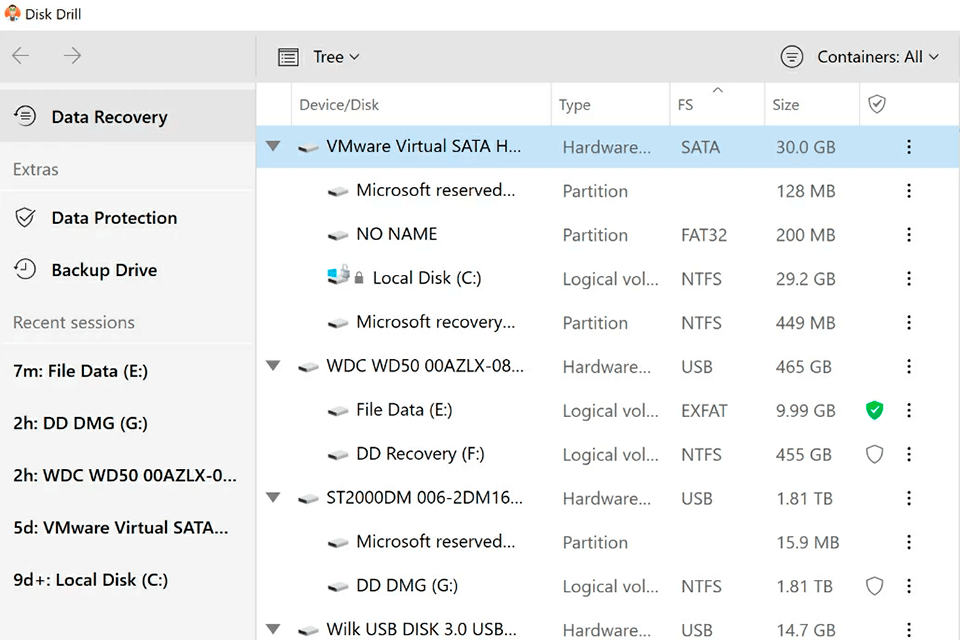Click the Backup Drive clock icon
Screen dimensions: 960x640
pyautogui.click(x=25, y=270)
